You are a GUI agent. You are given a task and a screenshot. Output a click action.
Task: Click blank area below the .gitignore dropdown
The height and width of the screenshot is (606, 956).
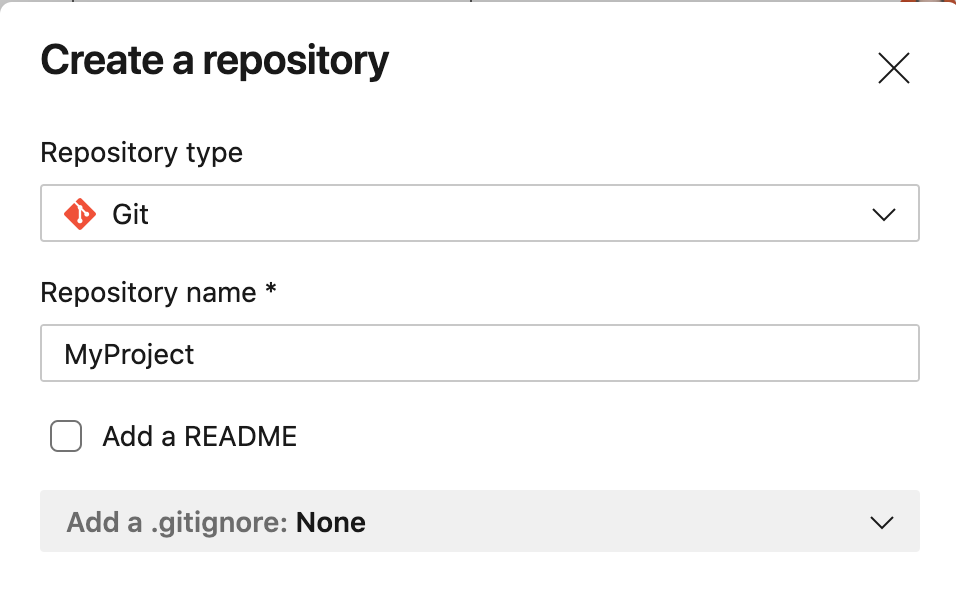[479, 580]
